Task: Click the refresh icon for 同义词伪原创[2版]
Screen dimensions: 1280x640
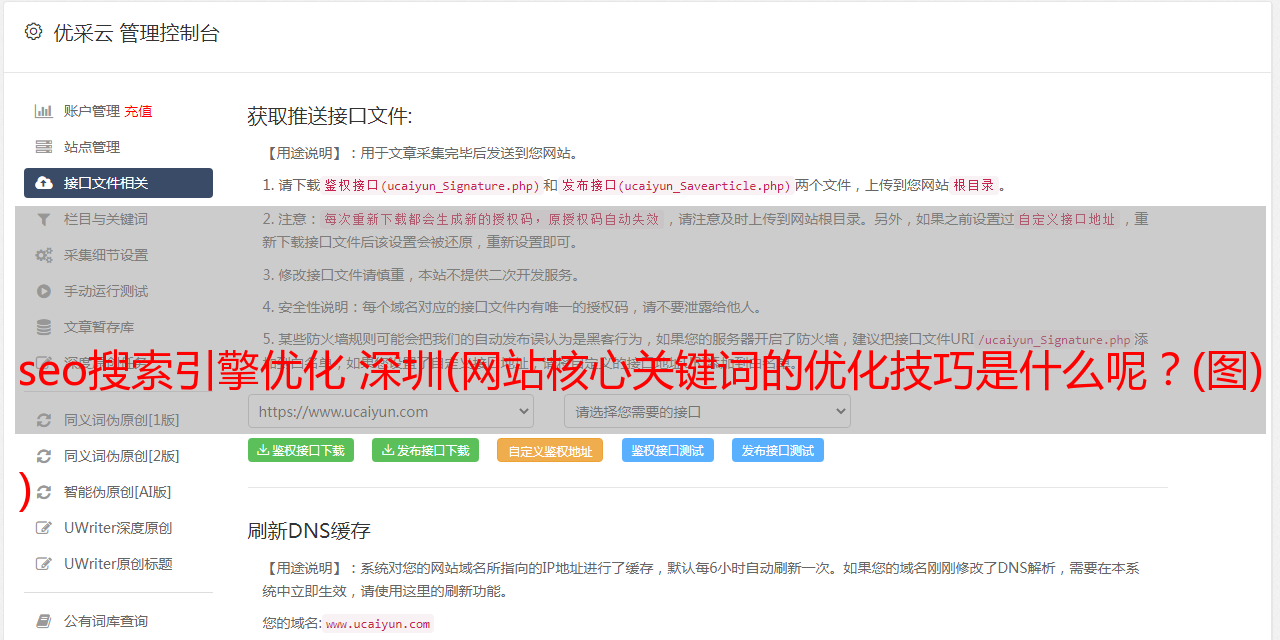Action: 44,456
